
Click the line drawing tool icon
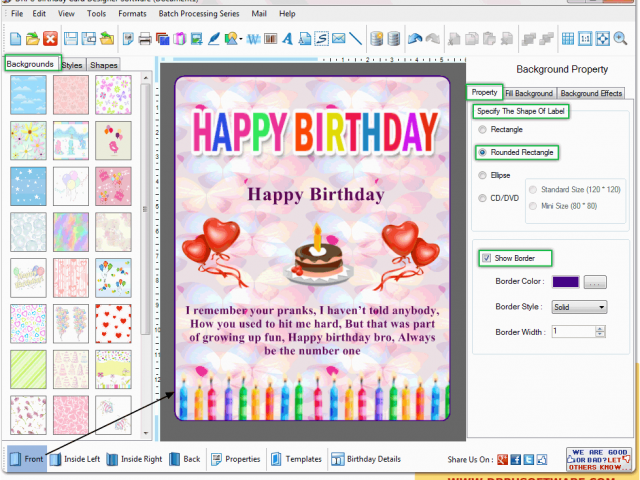point(356,39)
